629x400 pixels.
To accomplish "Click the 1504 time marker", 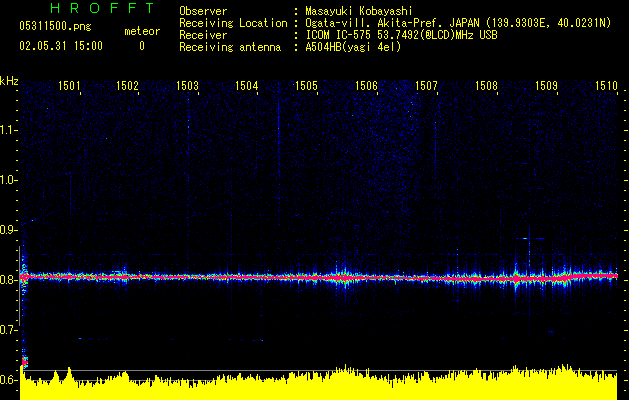I will coord(246,86).
